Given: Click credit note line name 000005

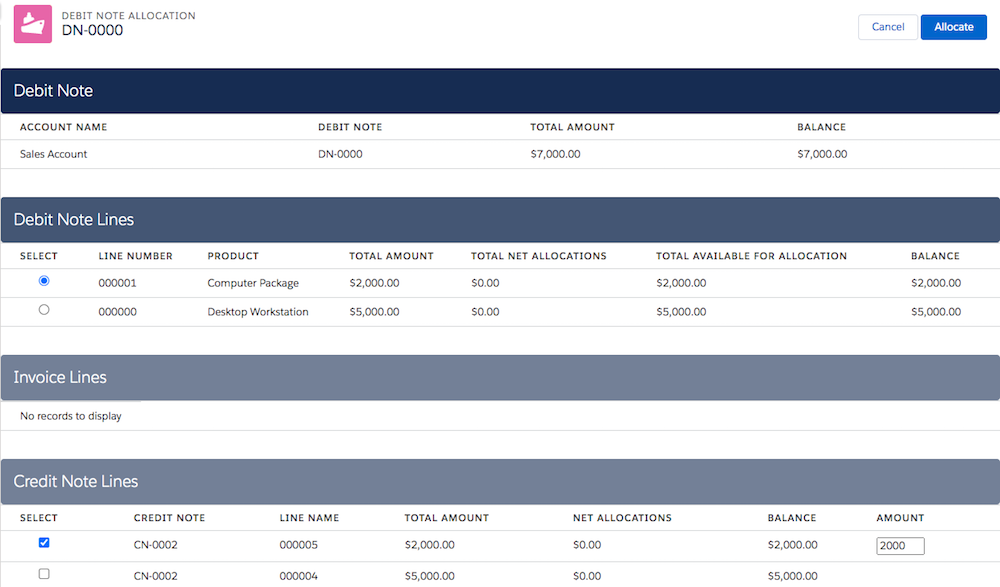Looking at the screenshot, I should point(298,545).
